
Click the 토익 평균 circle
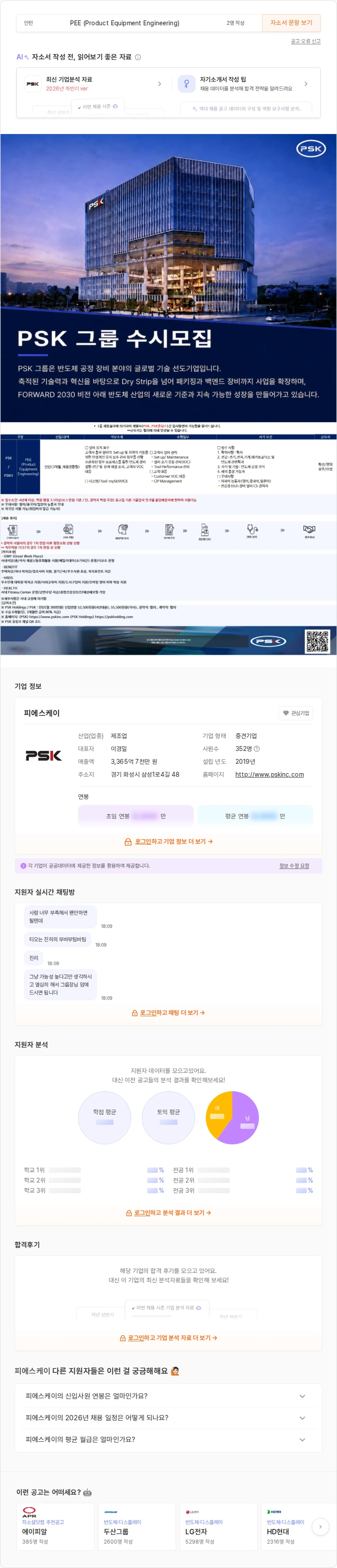point(168,1118)
